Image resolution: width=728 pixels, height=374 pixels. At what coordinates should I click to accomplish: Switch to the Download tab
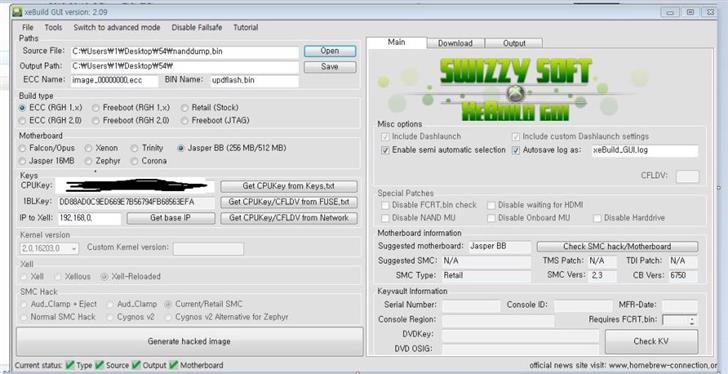click(x=455, y=43)
